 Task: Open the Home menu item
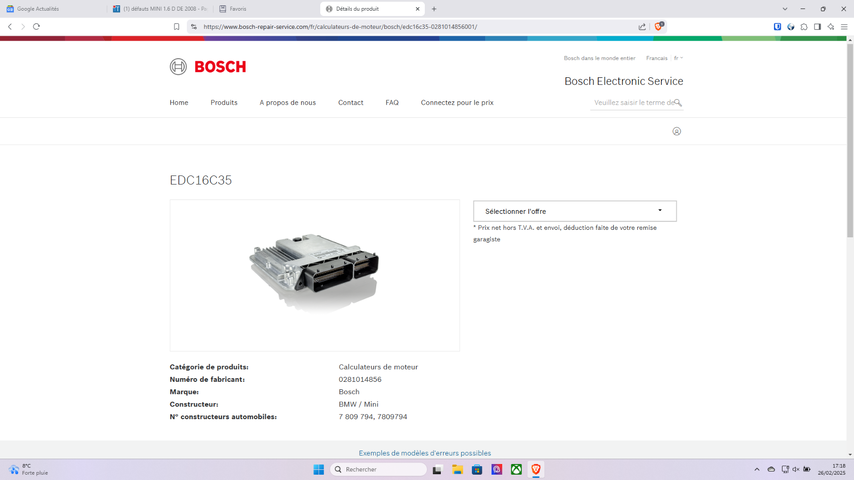click(179, 102)
